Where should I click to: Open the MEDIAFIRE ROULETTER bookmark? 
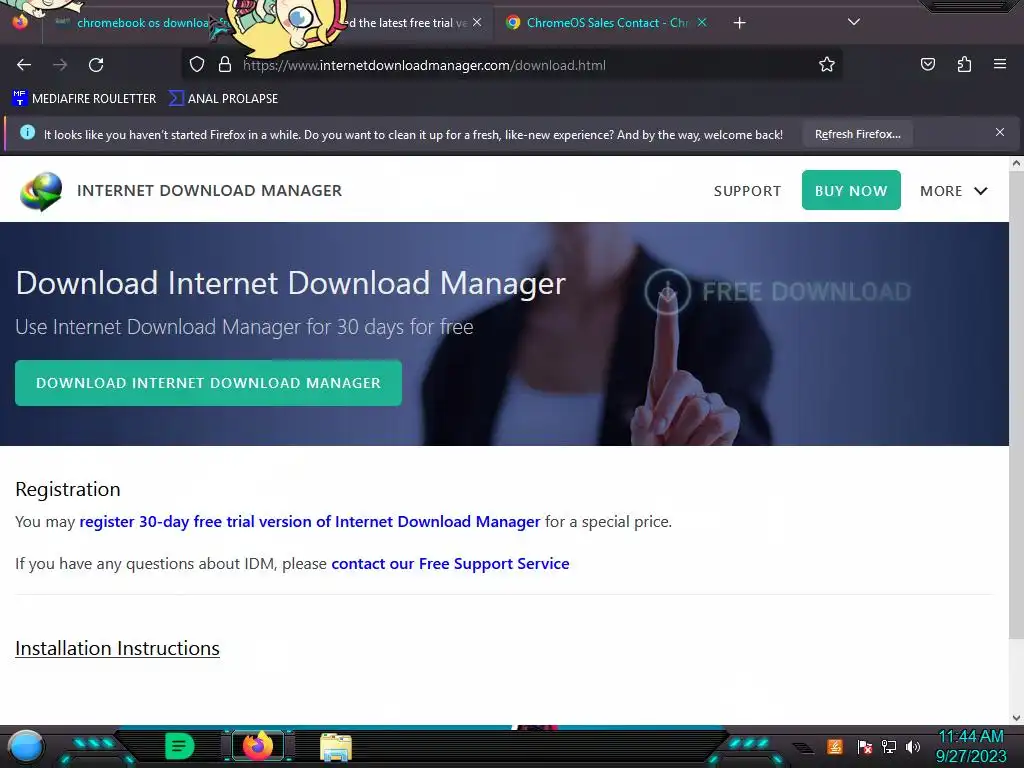[x=84, y=99]
